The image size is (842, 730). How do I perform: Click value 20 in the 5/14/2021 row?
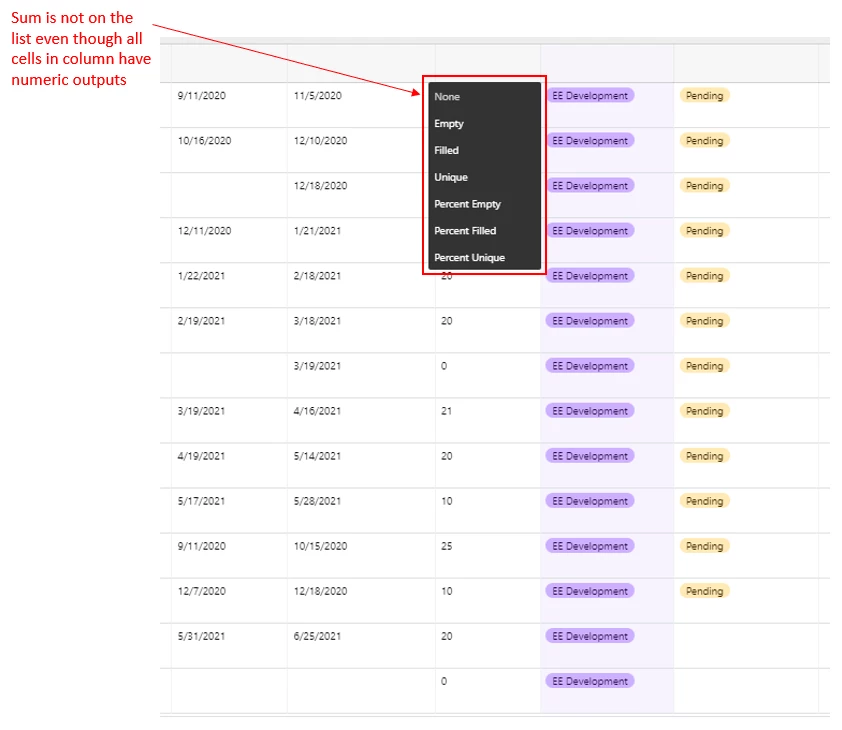tap(446, 457)
